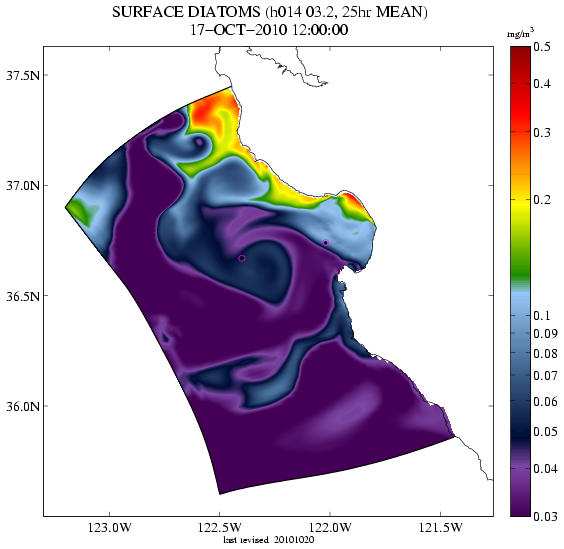This screenshot has height=549, width=564.
Task: Click the yellow 0.2 band on the colorbar
Action: [x=520, y=200]
